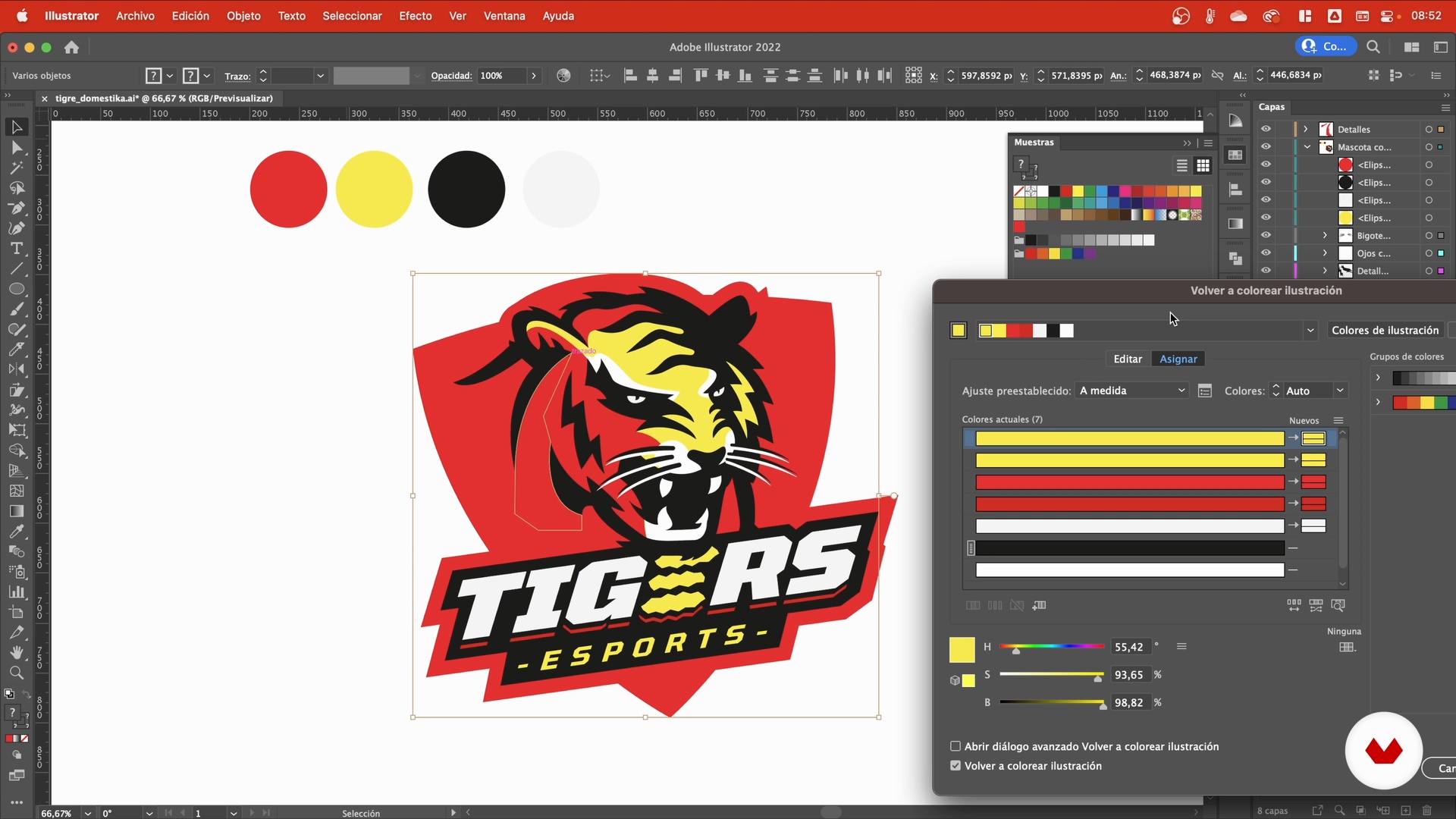1456x819 pixels.
Task: Select the Selection arrow tool
Action: pos(17,127)
